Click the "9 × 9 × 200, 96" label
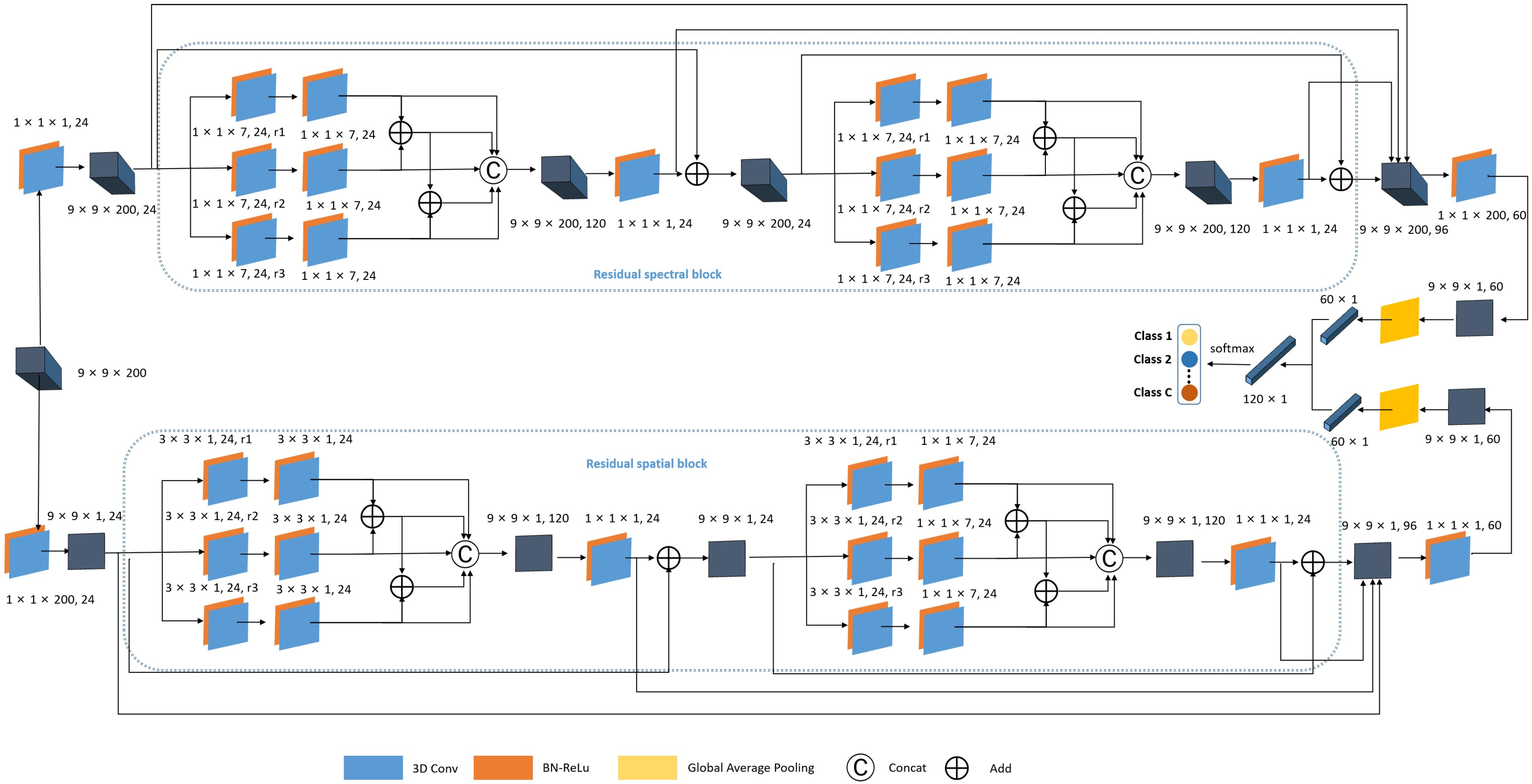 click(1404, 229)
